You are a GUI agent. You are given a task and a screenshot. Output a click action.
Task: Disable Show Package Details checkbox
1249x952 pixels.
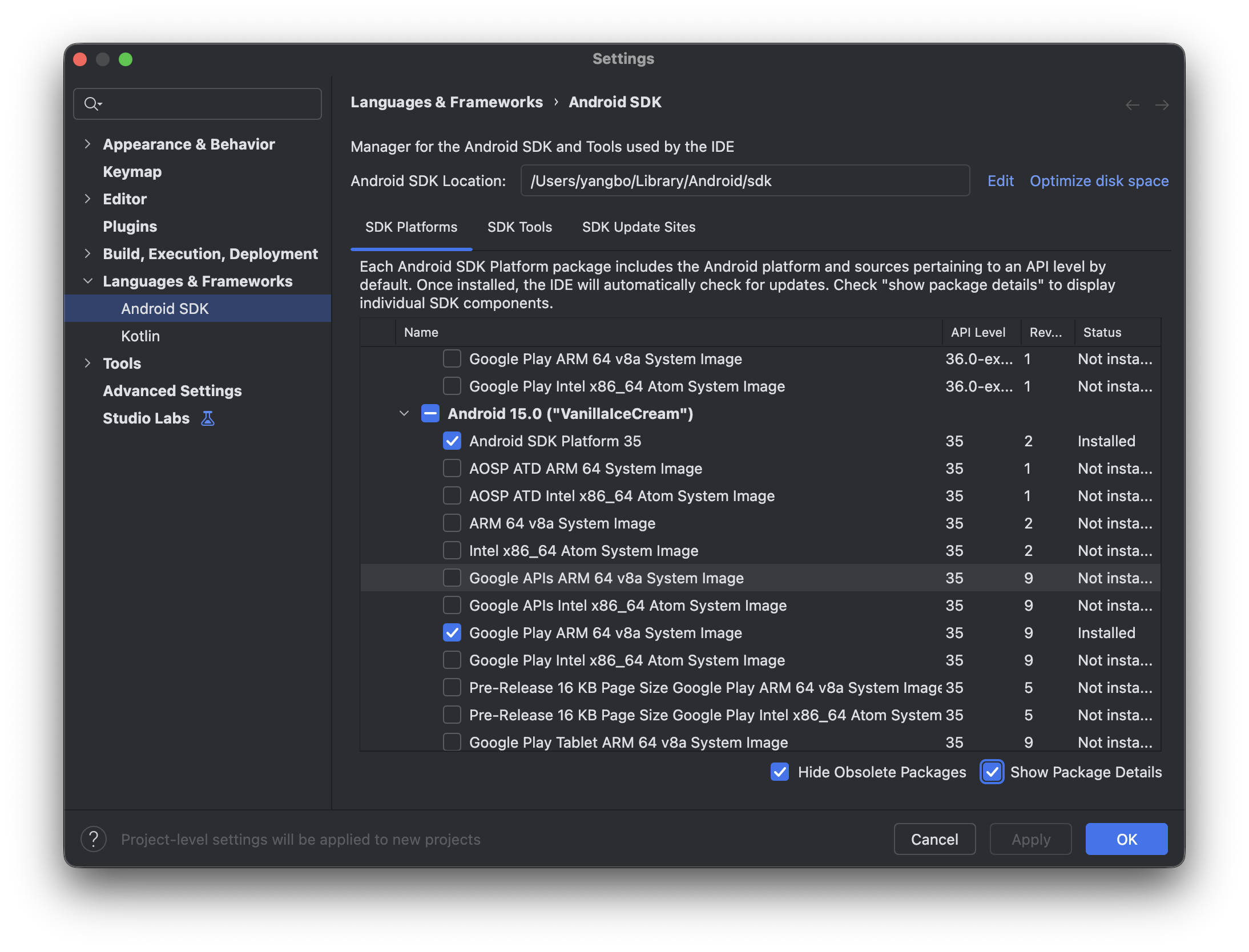992,772
